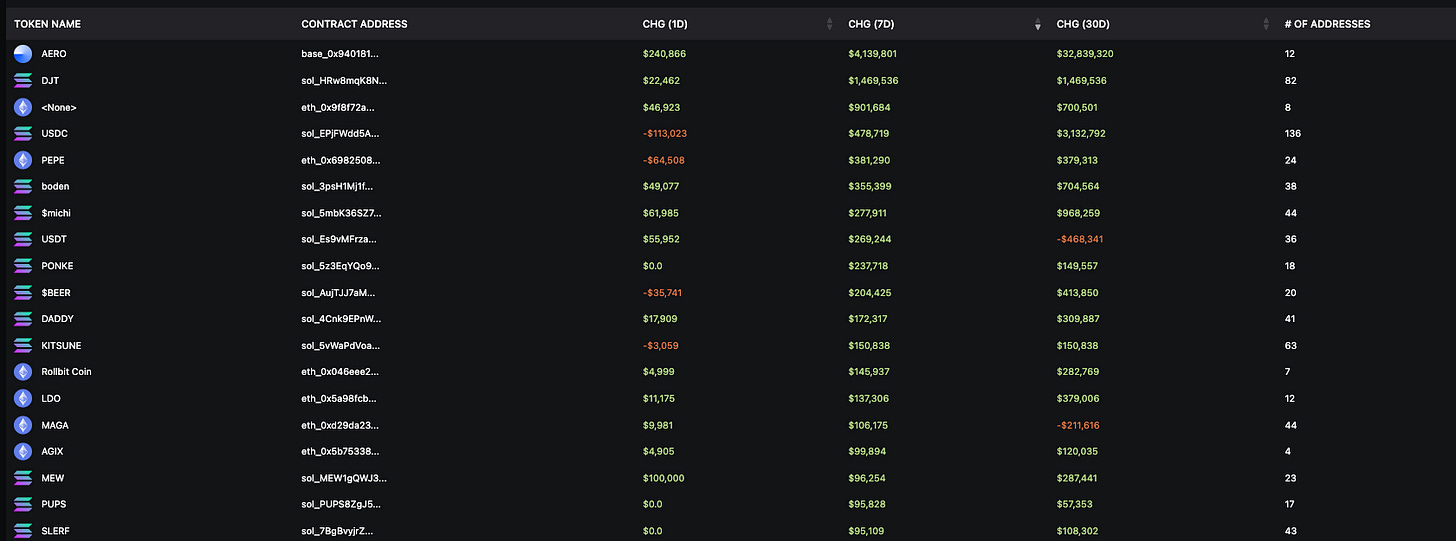The width and height of the screenshot is (1456, 541).
Task: Click the CHG (30D) header label
Action: [1083, 24]
